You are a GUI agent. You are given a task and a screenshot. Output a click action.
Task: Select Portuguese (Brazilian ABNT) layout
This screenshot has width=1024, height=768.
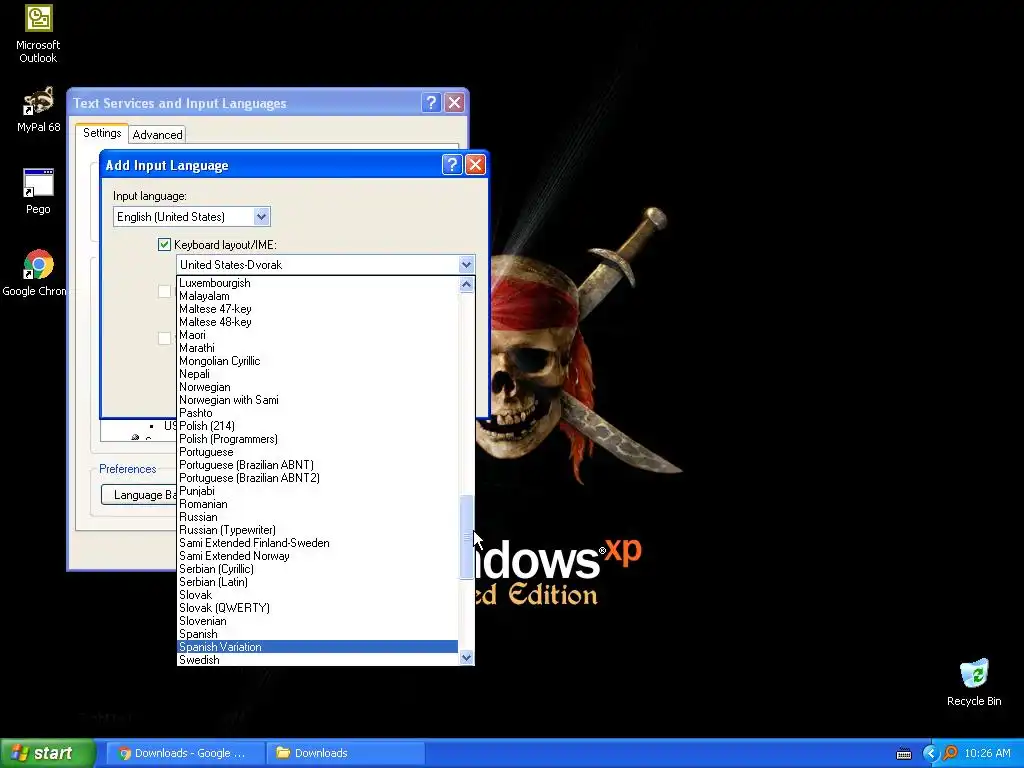(317, 465)
